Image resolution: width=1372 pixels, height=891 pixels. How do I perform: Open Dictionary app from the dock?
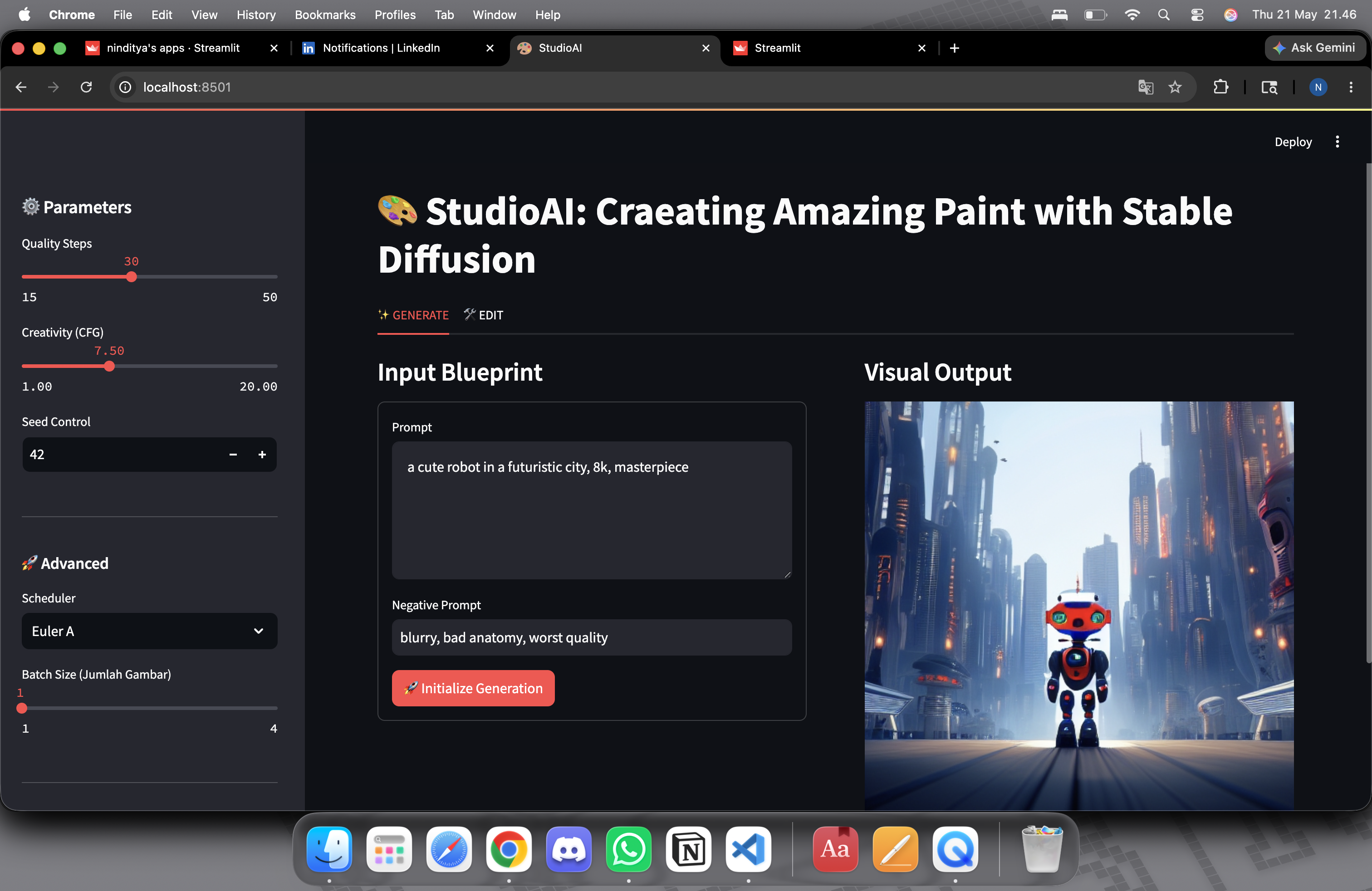point(835,850)
